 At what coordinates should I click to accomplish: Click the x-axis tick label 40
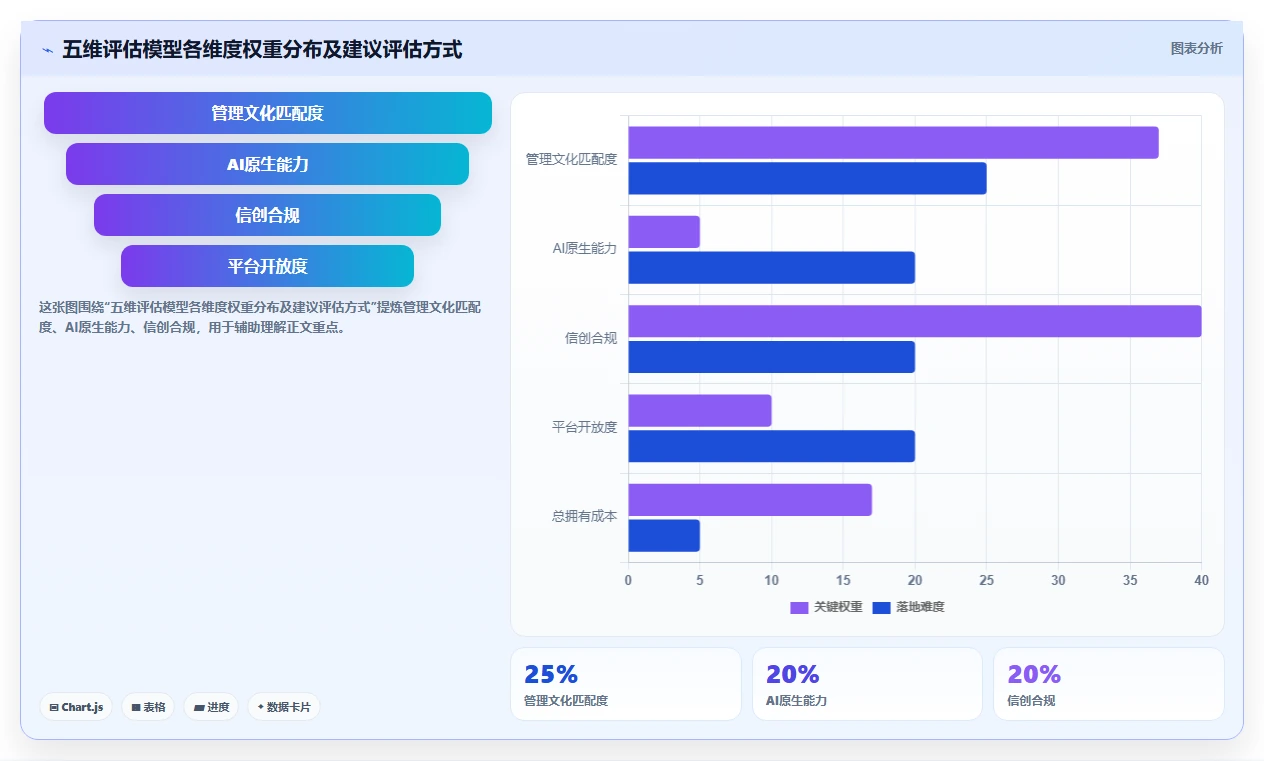pyautogui.click(x=1201, y=580)
